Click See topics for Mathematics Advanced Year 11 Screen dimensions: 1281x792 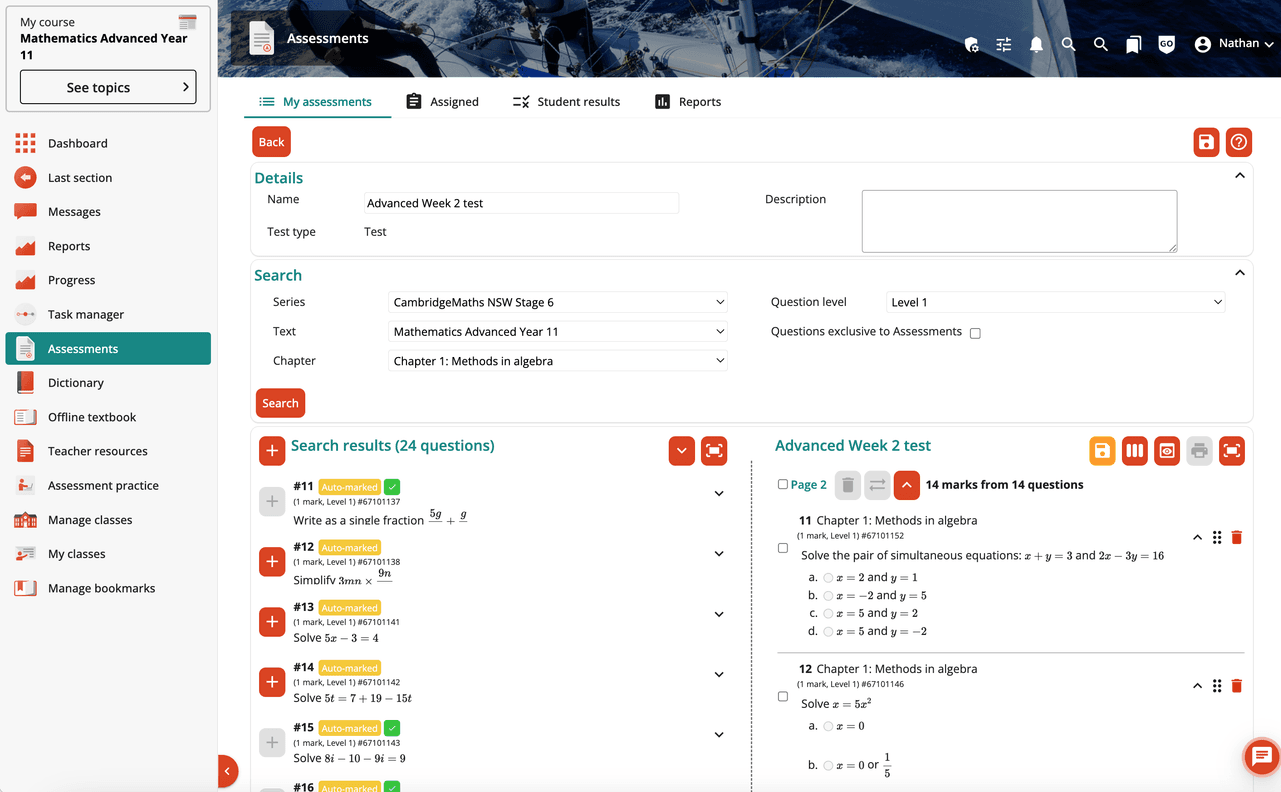(107, 87)
